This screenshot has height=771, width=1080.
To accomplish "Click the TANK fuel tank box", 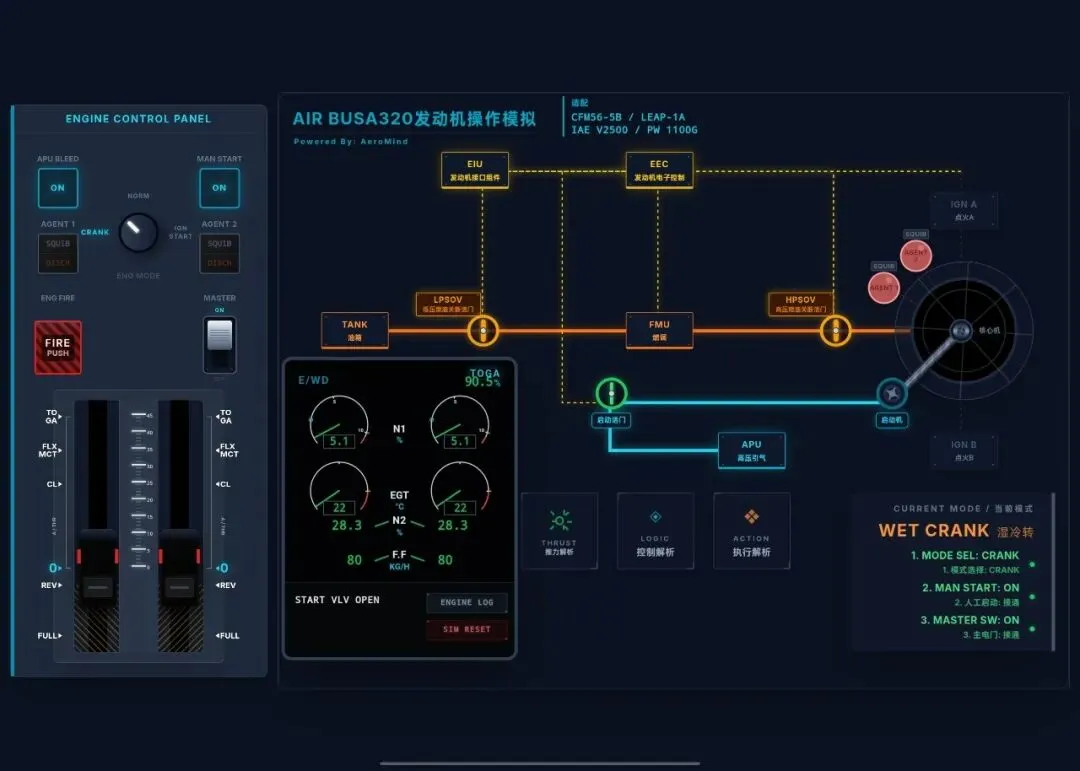I will click(355, 331).
